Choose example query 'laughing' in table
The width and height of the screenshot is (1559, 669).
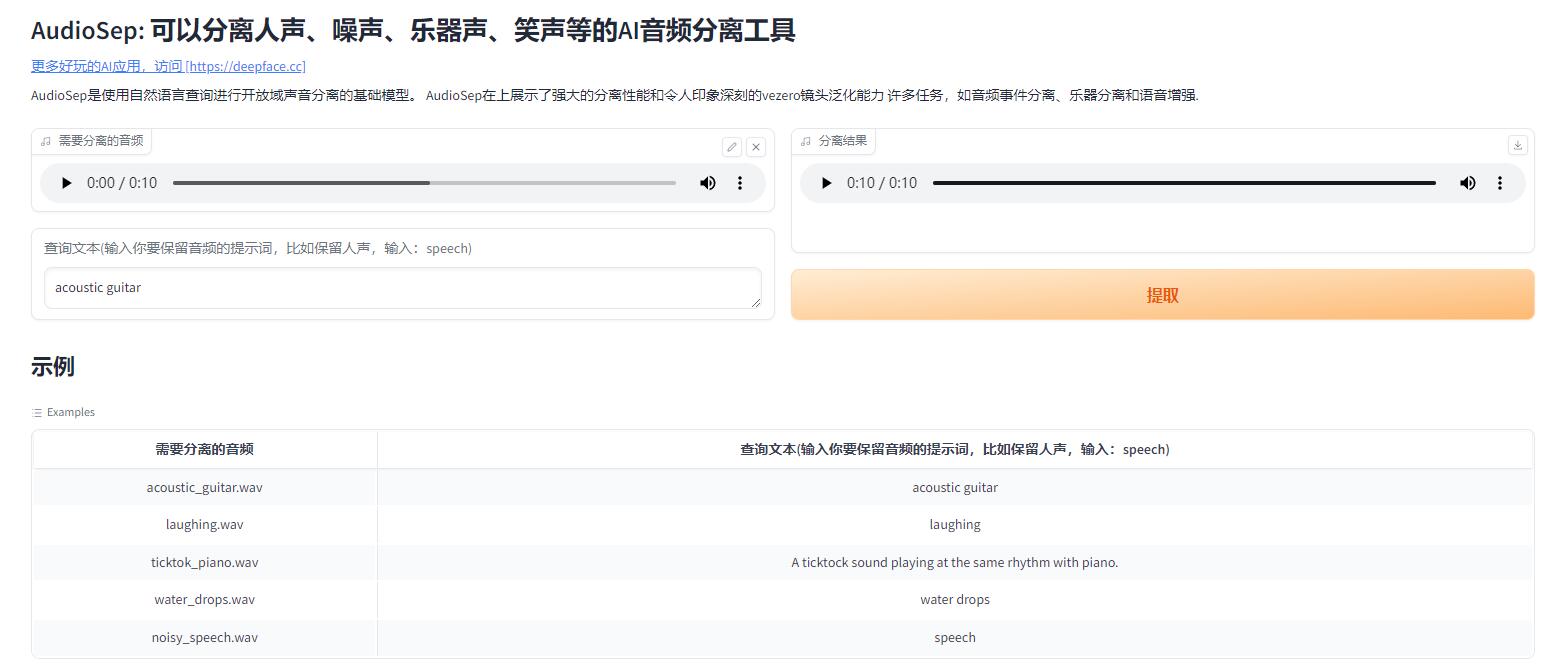point(955,525)
